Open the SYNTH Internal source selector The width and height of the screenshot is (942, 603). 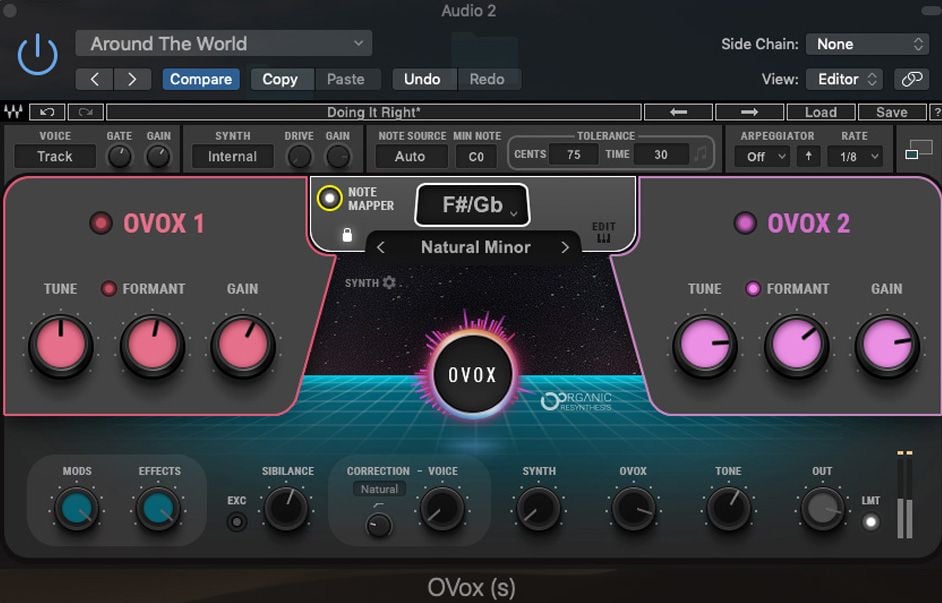pos(232,157)
